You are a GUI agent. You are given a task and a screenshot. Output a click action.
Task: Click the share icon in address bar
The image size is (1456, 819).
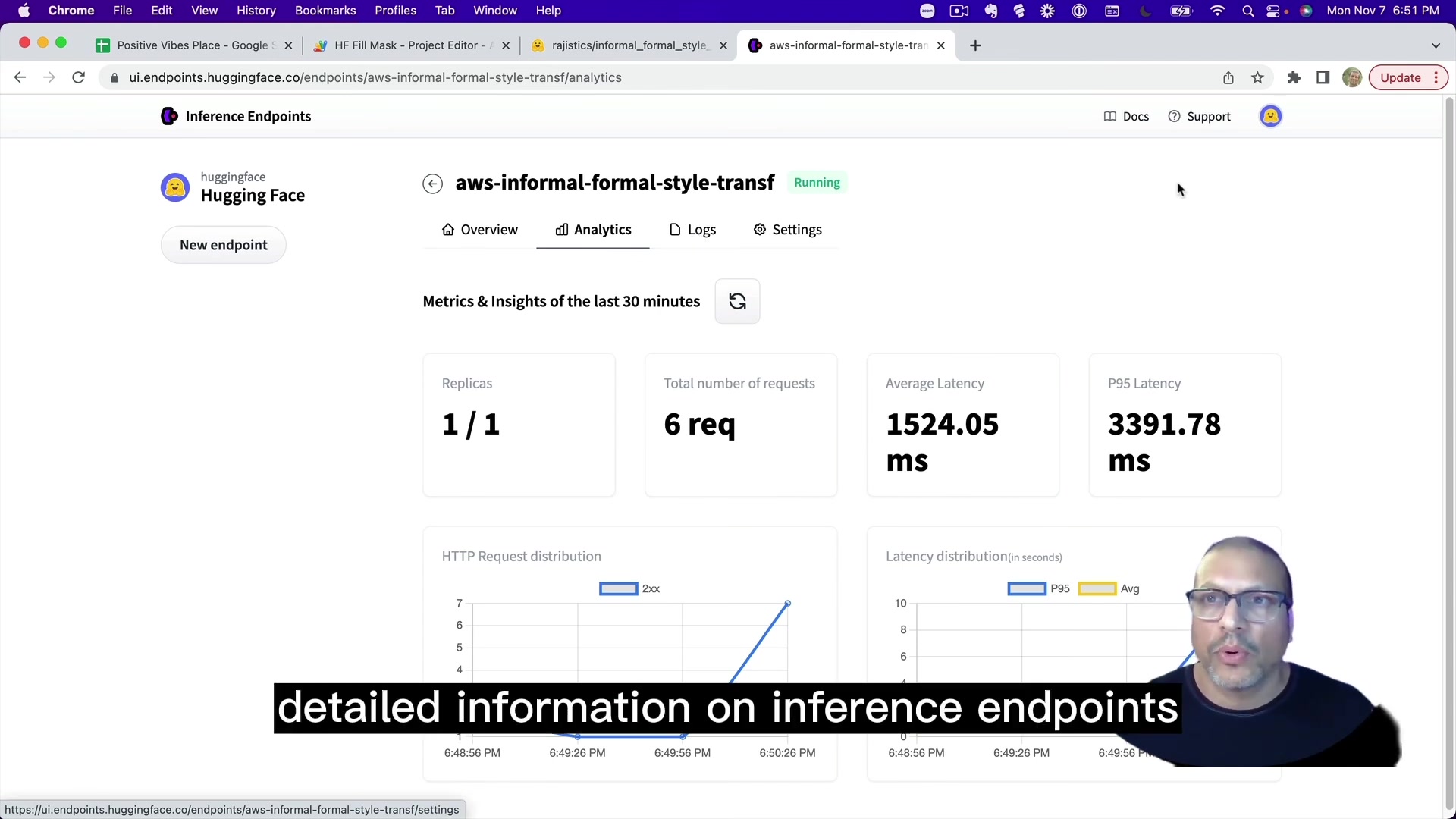1228,77
